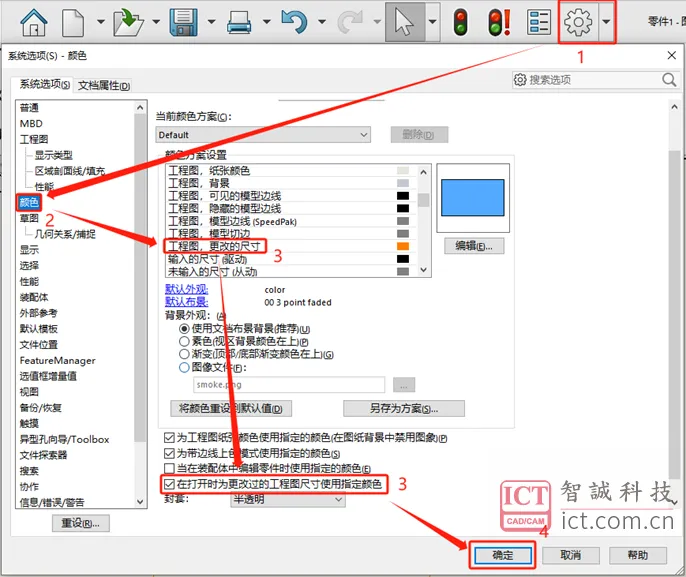
Task: Click the 帮助 button
Action: (x=638, y=556)
